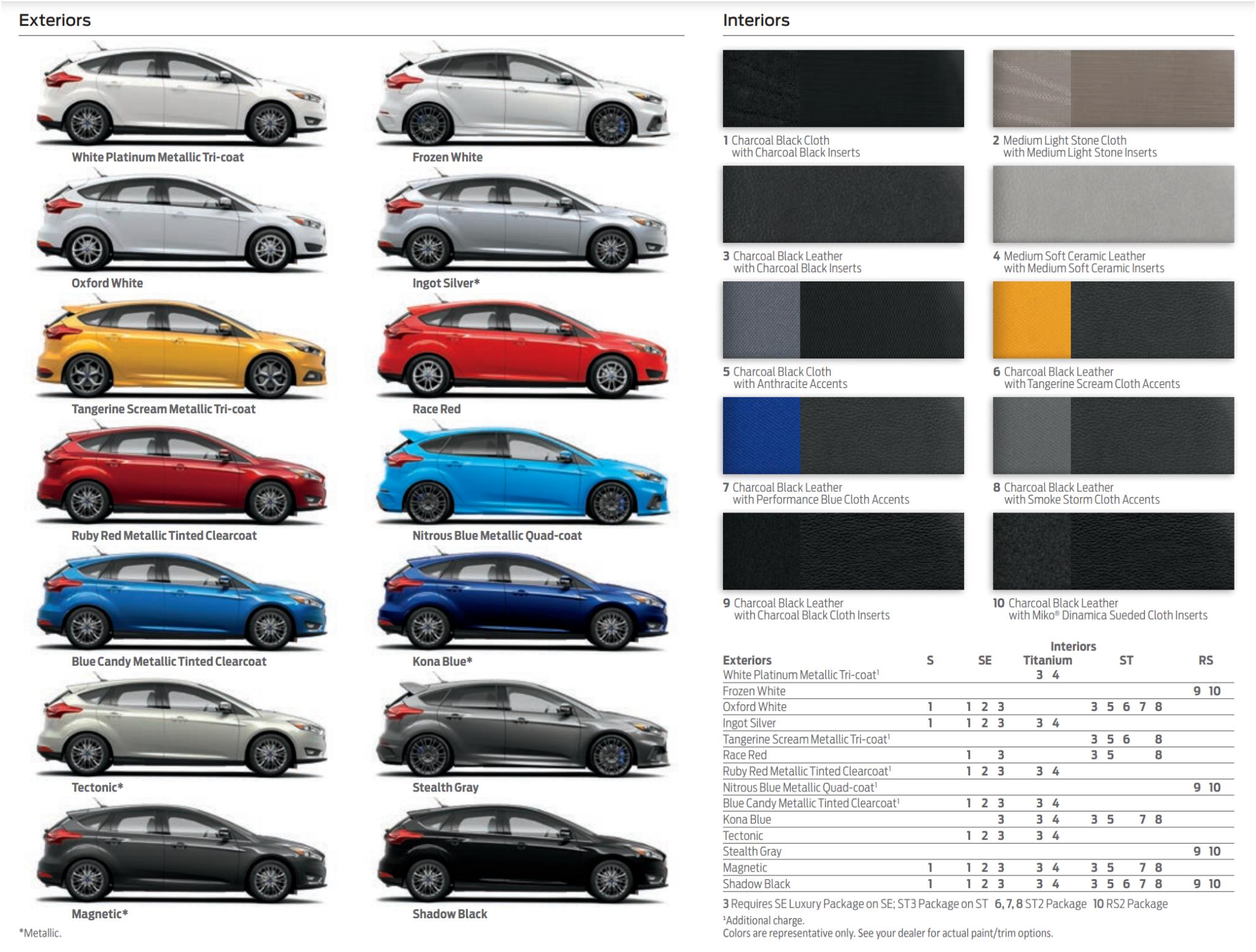Click 'Stealth Gray' table row label
Viewport: 1256px width, 952px height.
(752, 851)
